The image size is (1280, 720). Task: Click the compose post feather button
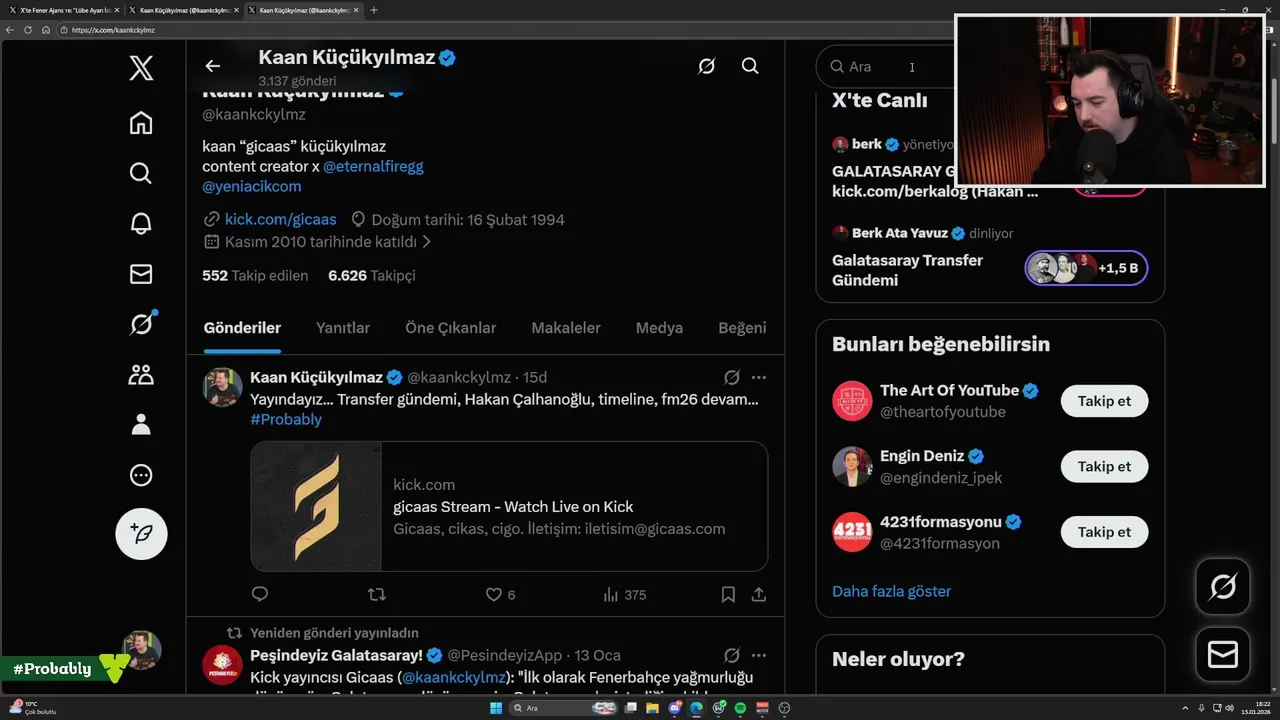[141, 533]
